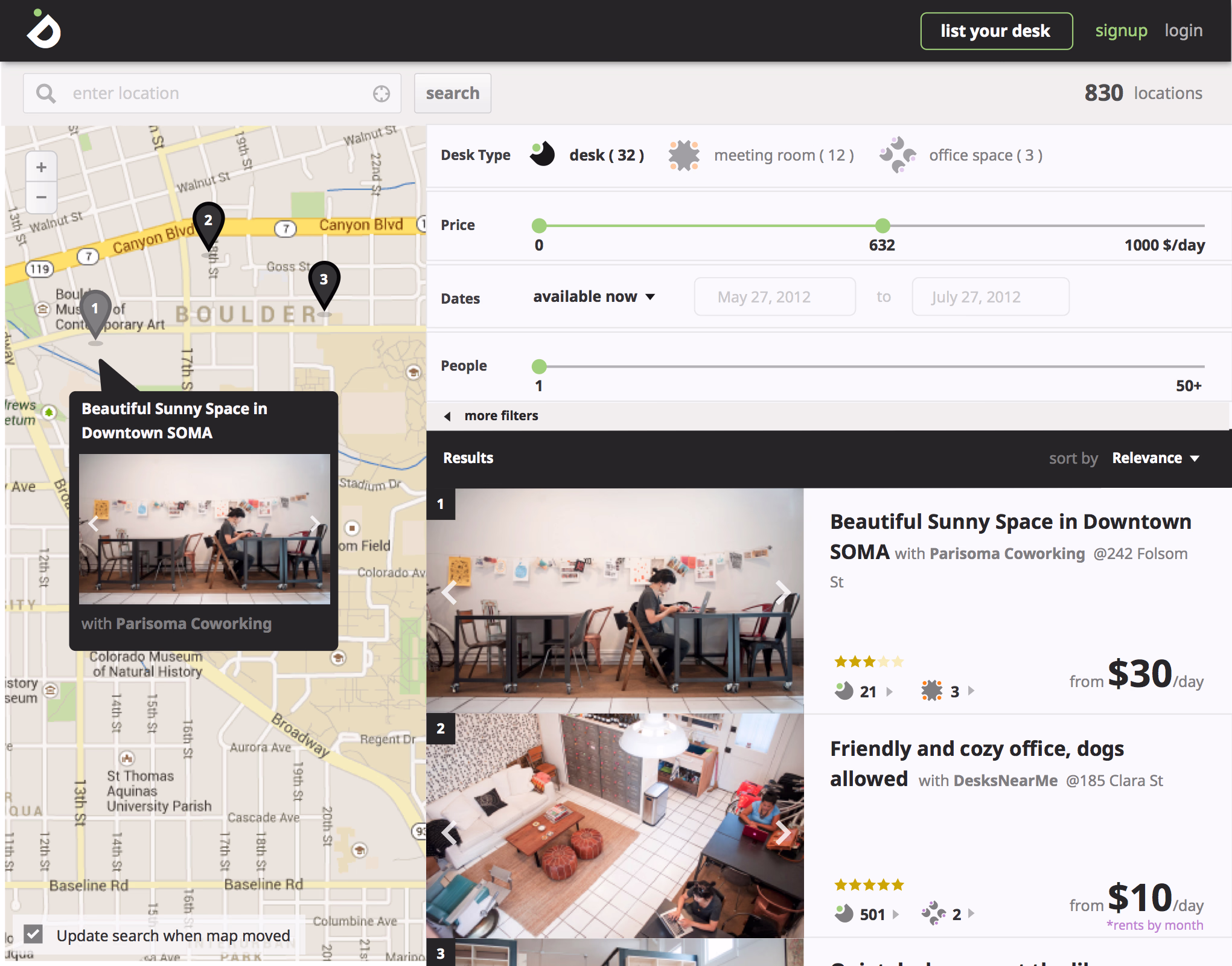Toggle meeting room ( 12 ) filter
The height and width of the screenshot is (966, 1232).
click(784, 156)
